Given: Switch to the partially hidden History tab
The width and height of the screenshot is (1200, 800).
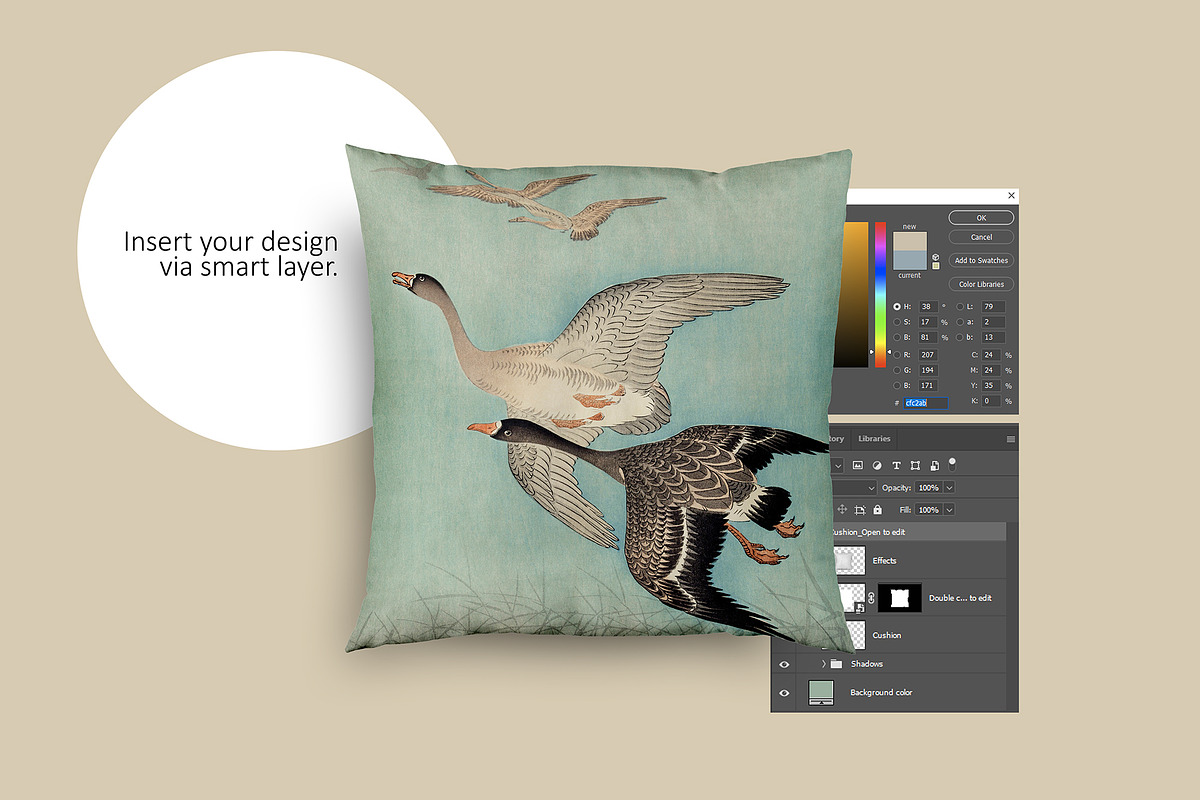Looking at the screenshot, I should pos(836,439).
